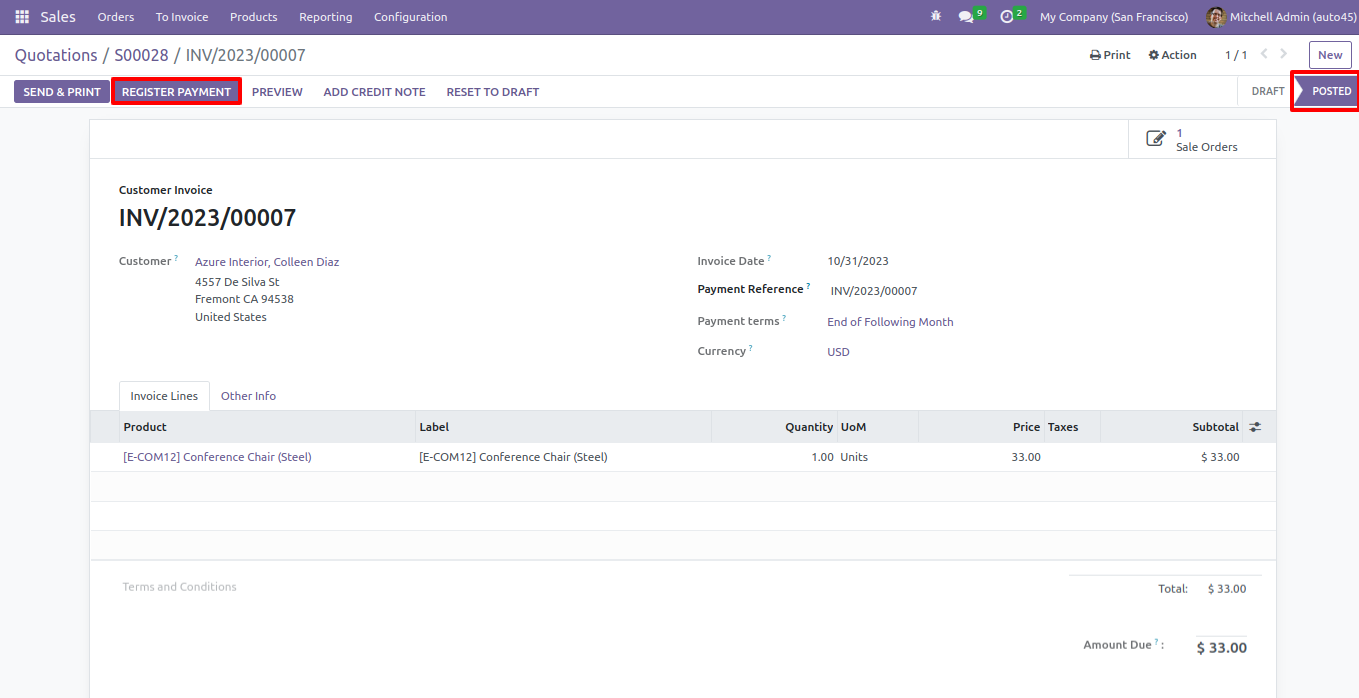Click the Sale Orders edit icon

click(1156, 139)
